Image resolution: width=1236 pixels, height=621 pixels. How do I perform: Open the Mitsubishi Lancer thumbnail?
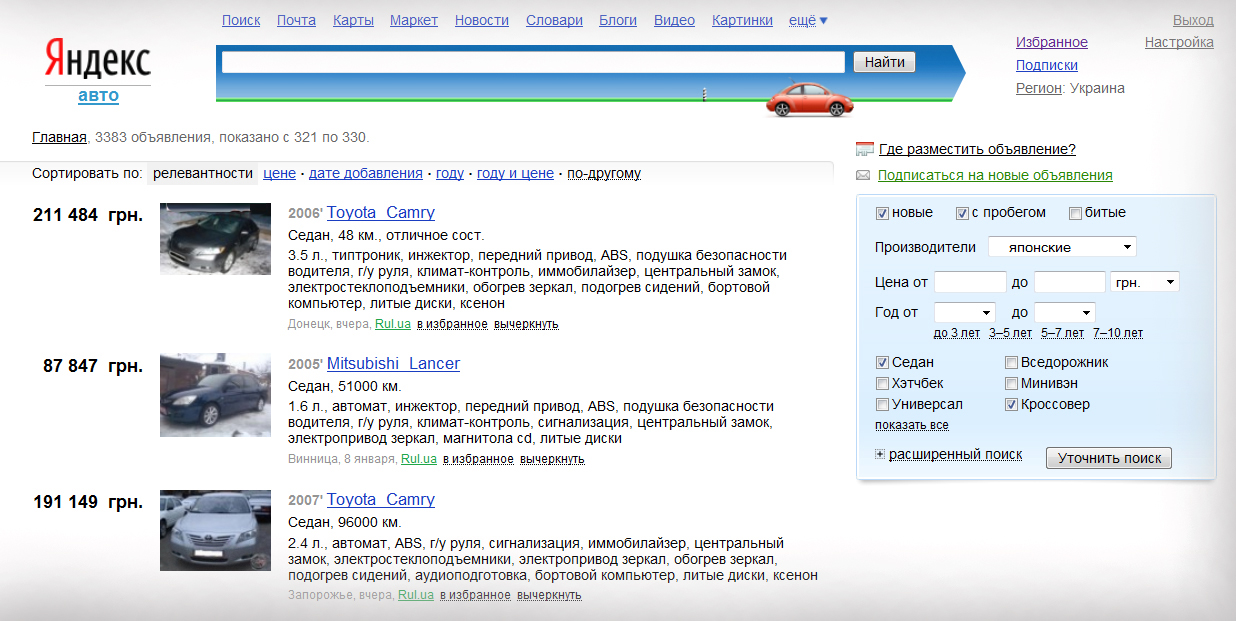pyautogui.click(x=215, y=395)
